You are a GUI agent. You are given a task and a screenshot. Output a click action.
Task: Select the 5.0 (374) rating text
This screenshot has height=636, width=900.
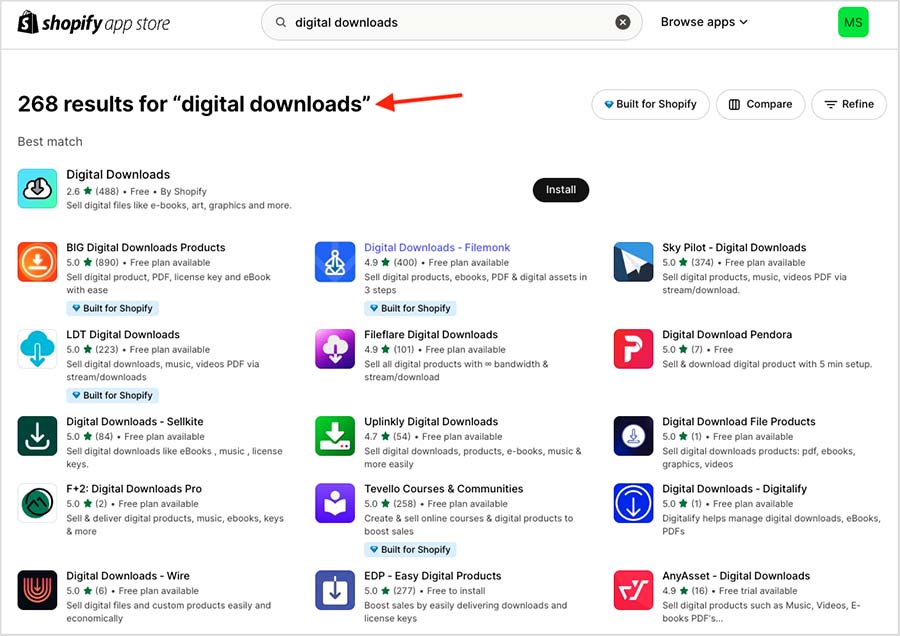click(x=688, y=262)
